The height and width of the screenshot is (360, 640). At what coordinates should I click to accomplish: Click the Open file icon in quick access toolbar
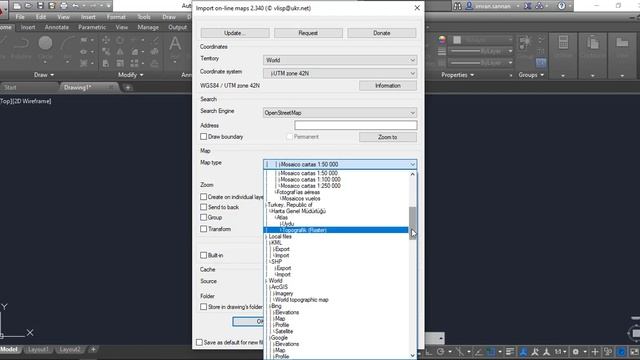[x=28, y=6]
